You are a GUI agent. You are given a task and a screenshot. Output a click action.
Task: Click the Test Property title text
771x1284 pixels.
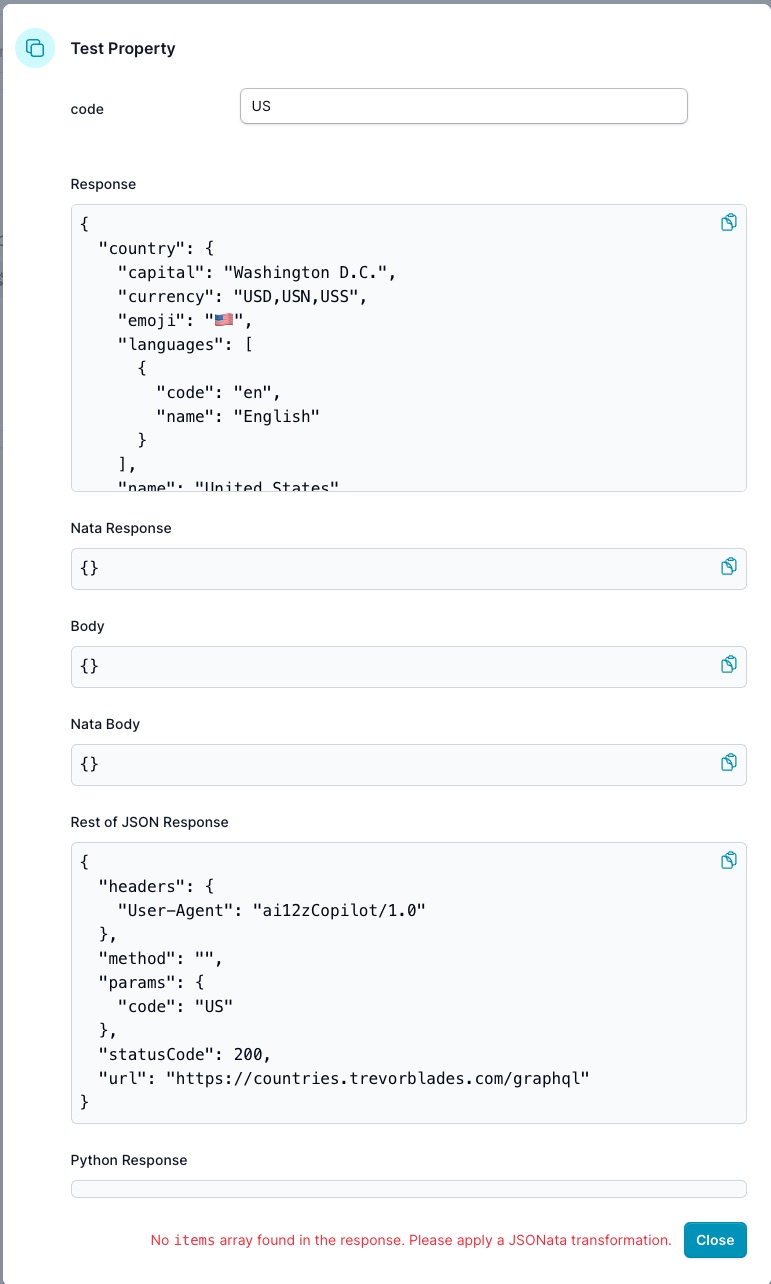click(123, 49)
